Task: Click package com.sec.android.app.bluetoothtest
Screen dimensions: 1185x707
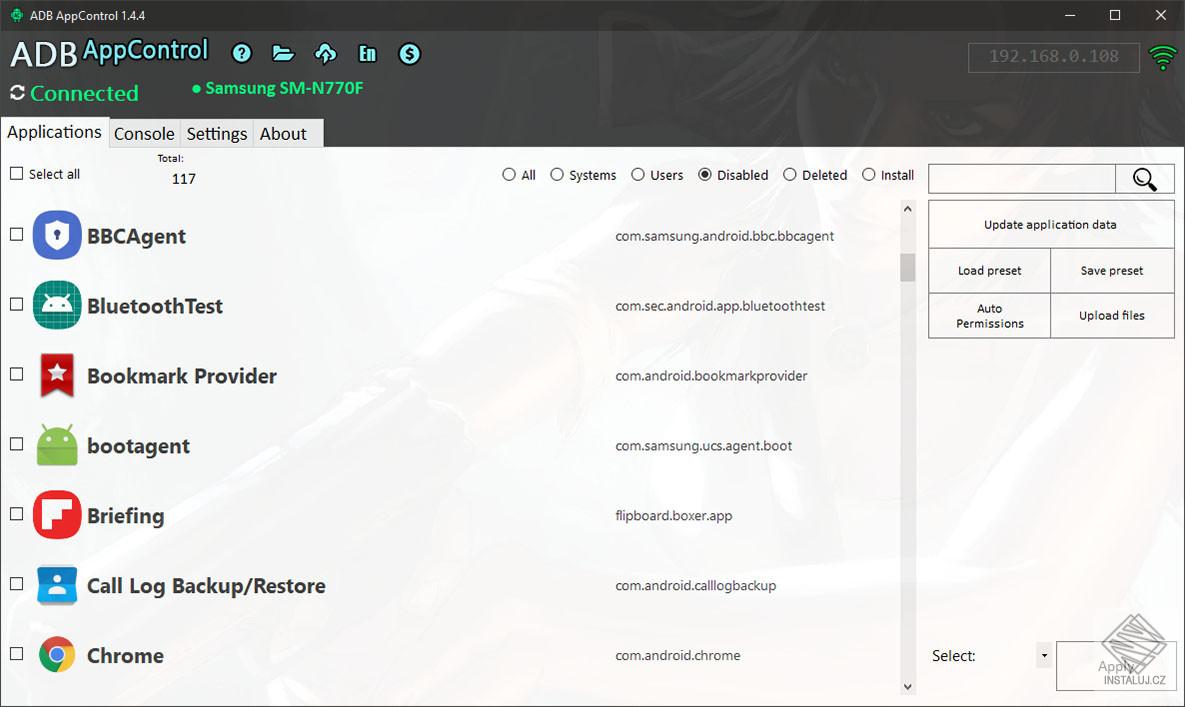Action: pos(719,306)
